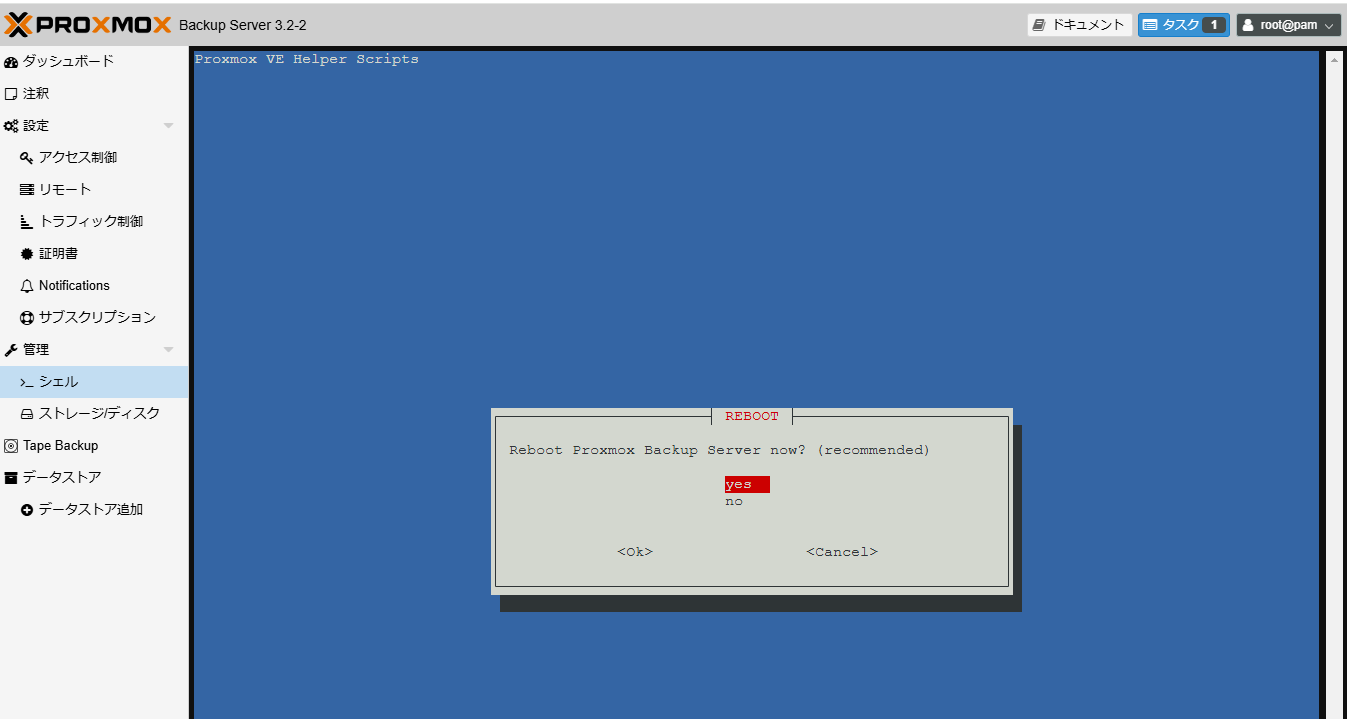Click the plus icon for データストア追加
This screenshot has width=1347, height=719.
click(x=27, y=510)
